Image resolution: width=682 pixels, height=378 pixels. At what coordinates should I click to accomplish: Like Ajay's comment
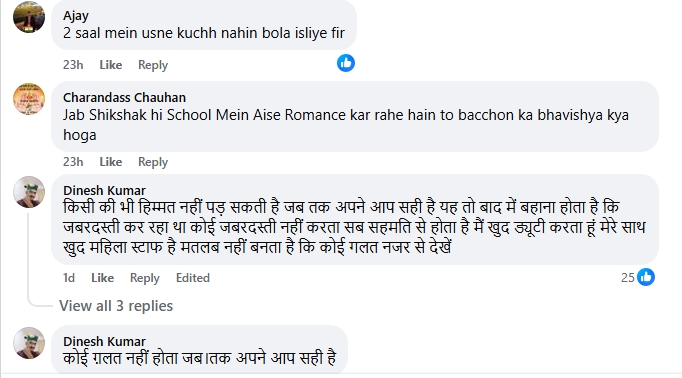pos(110,65)
